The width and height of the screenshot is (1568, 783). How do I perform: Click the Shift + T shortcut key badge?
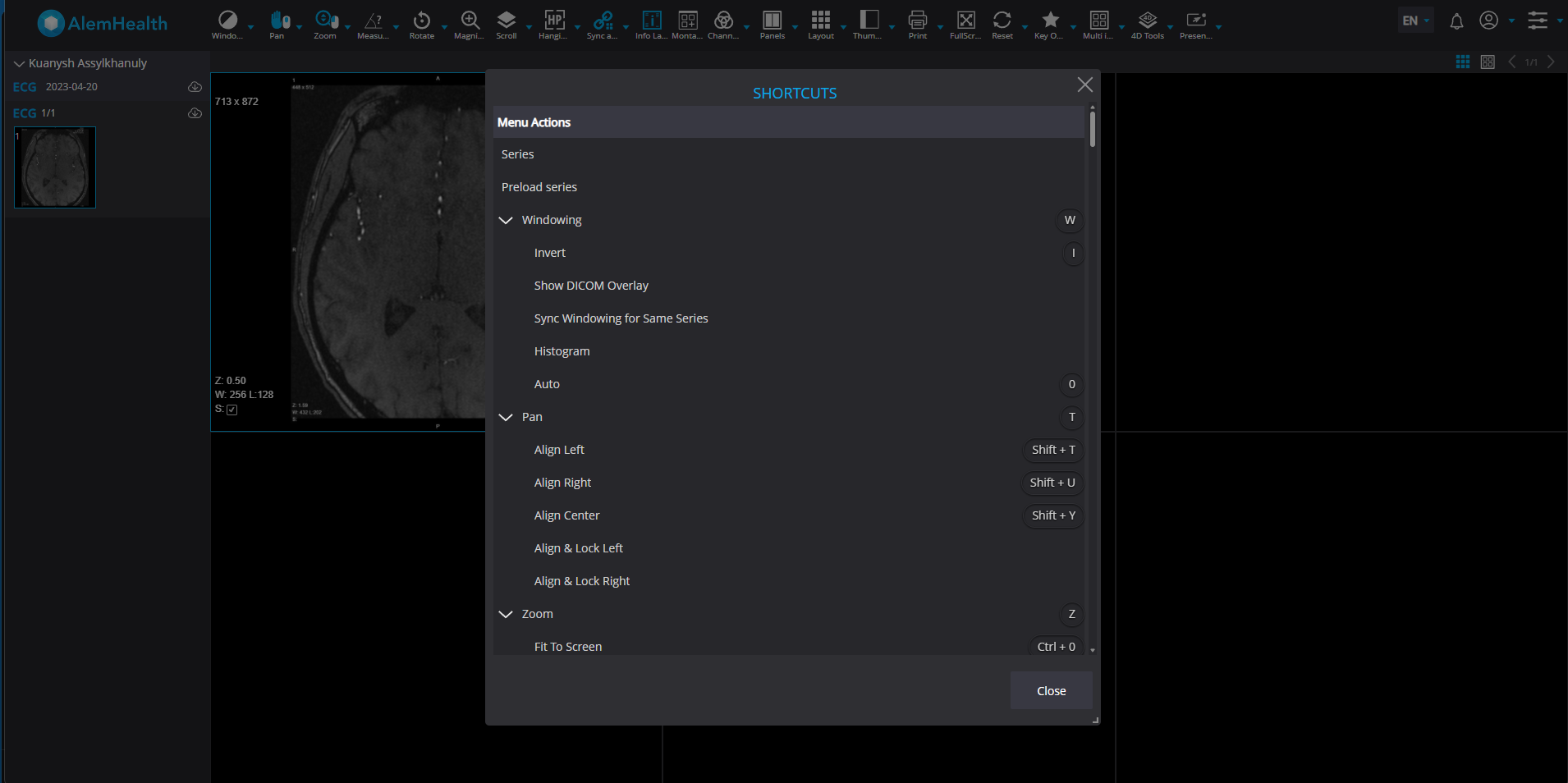[x=1053, y=450]
